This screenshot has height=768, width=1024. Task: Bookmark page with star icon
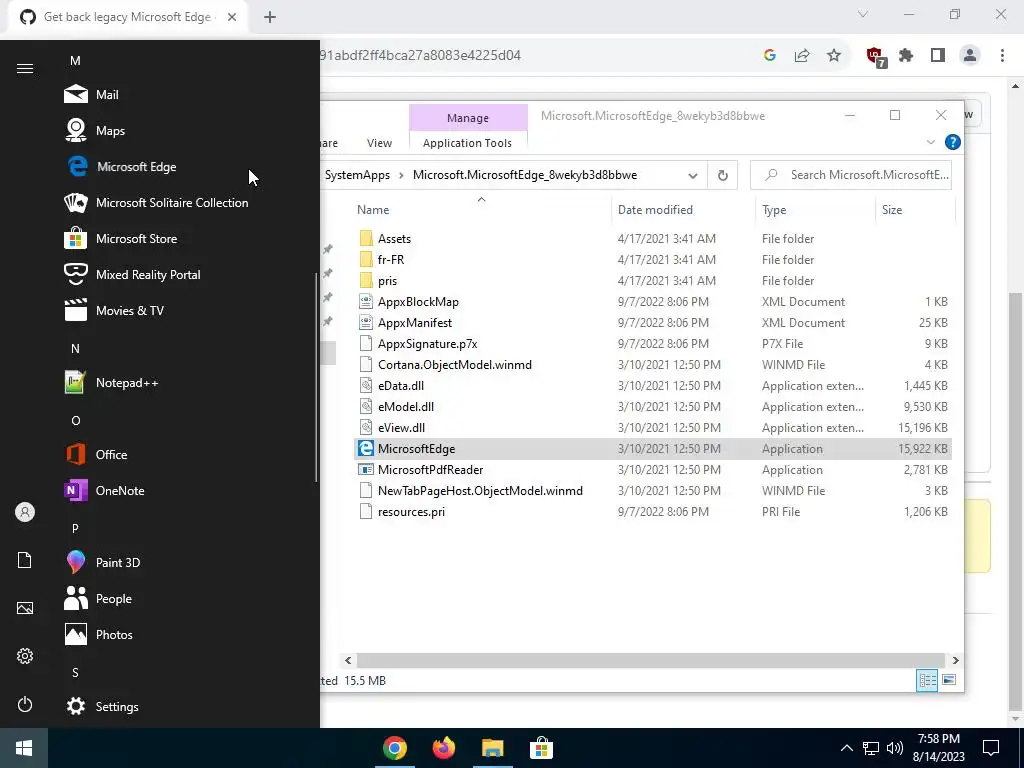834,56
